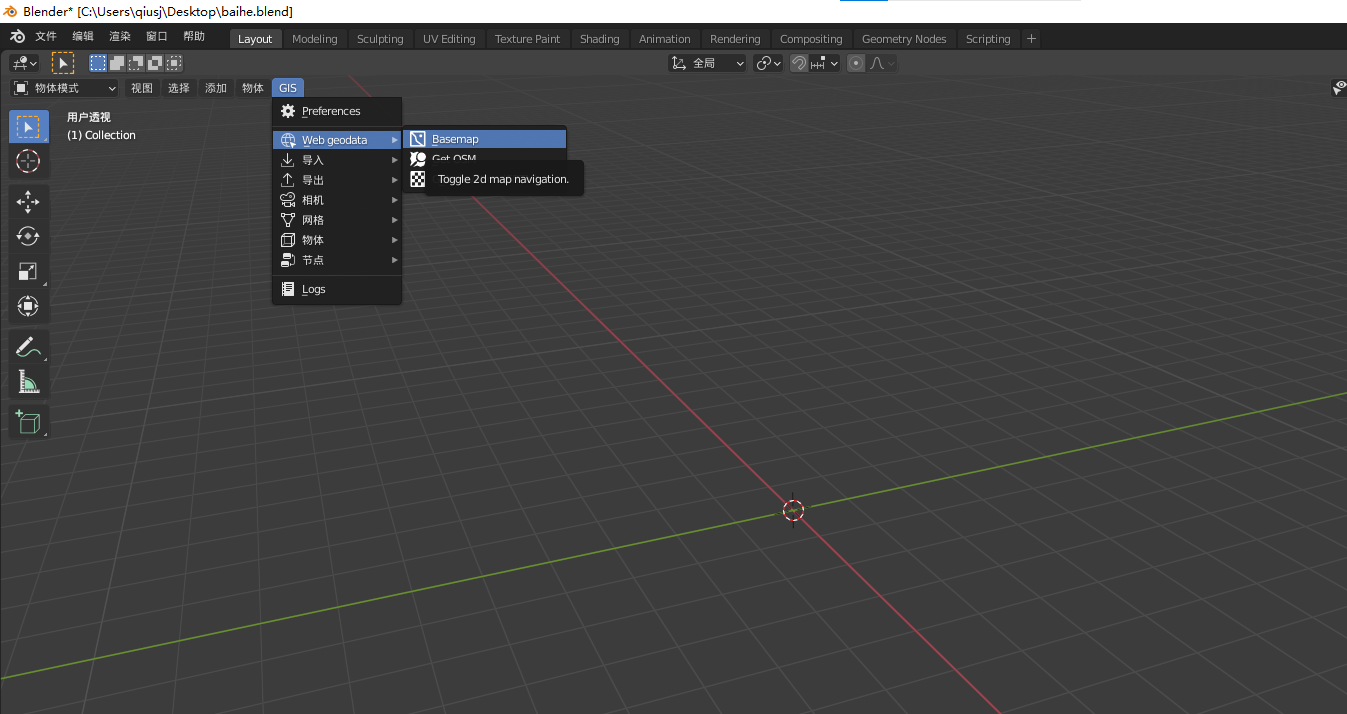Image resolution: width=1347 pixels, height=714 pixels.
Task: Select the Transform tool
Action: tap(28, 306)
